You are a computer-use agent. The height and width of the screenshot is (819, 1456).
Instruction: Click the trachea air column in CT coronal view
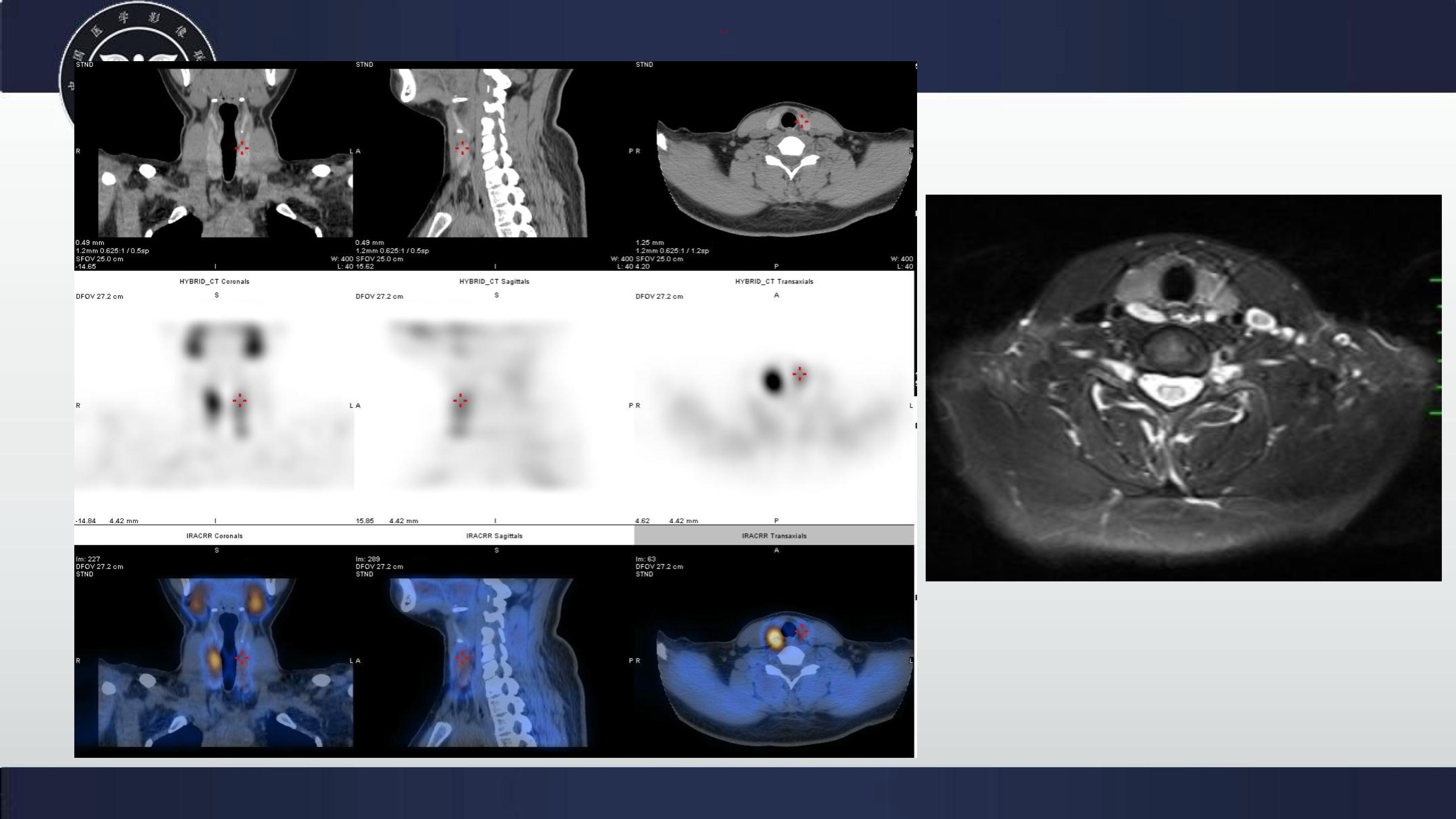[229, 142]
